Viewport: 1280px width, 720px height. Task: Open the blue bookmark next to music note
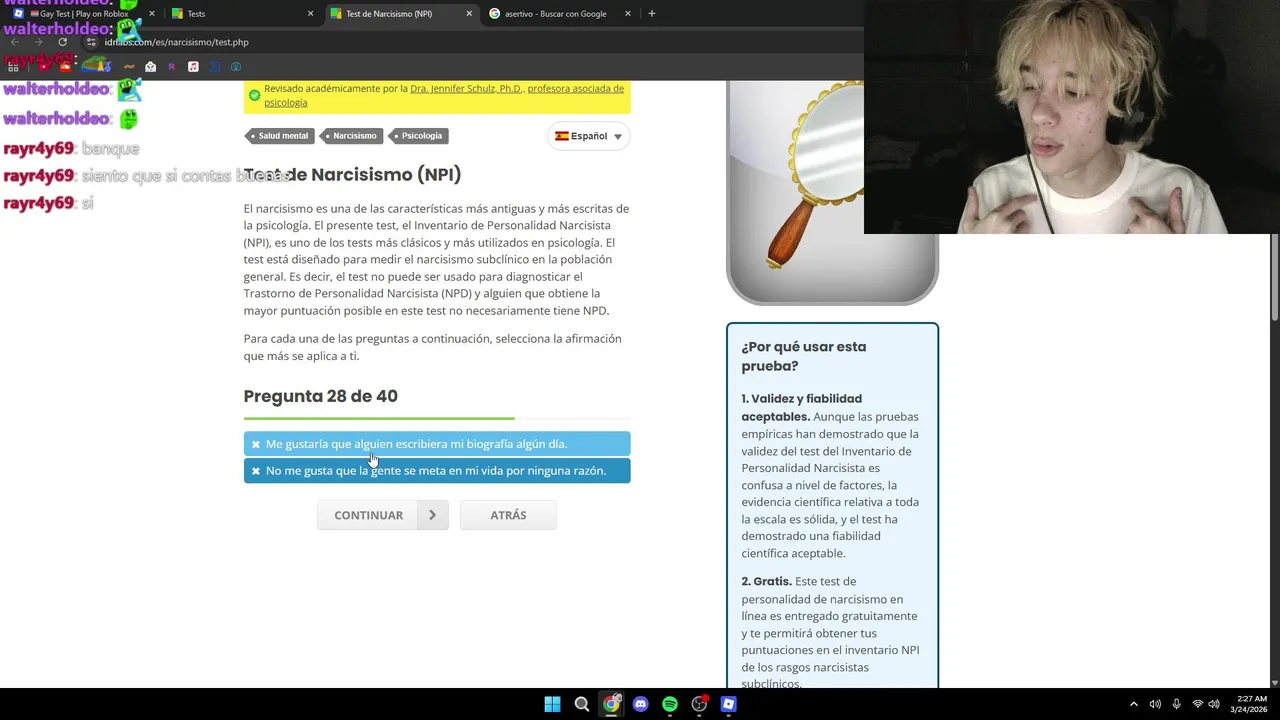coord(214,67)
